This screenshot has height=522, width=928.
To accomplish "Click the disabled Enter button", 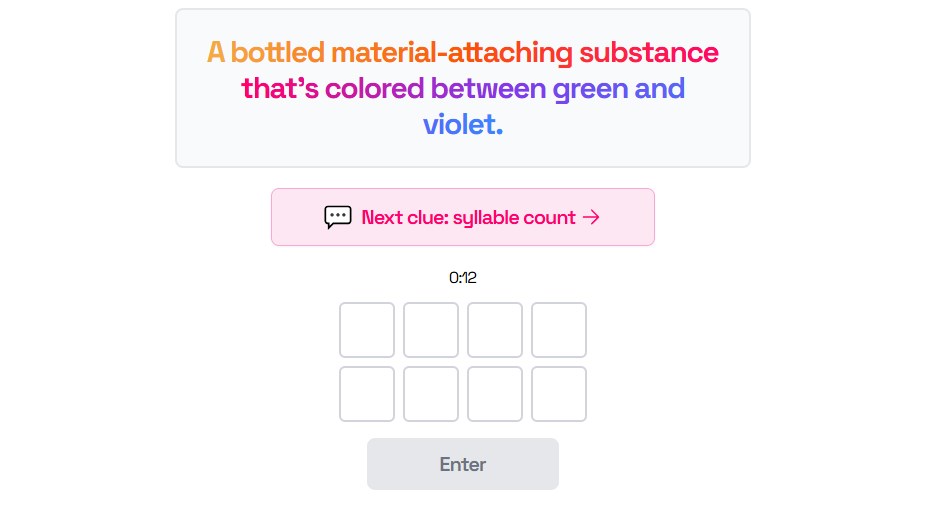I will point(463,464).
